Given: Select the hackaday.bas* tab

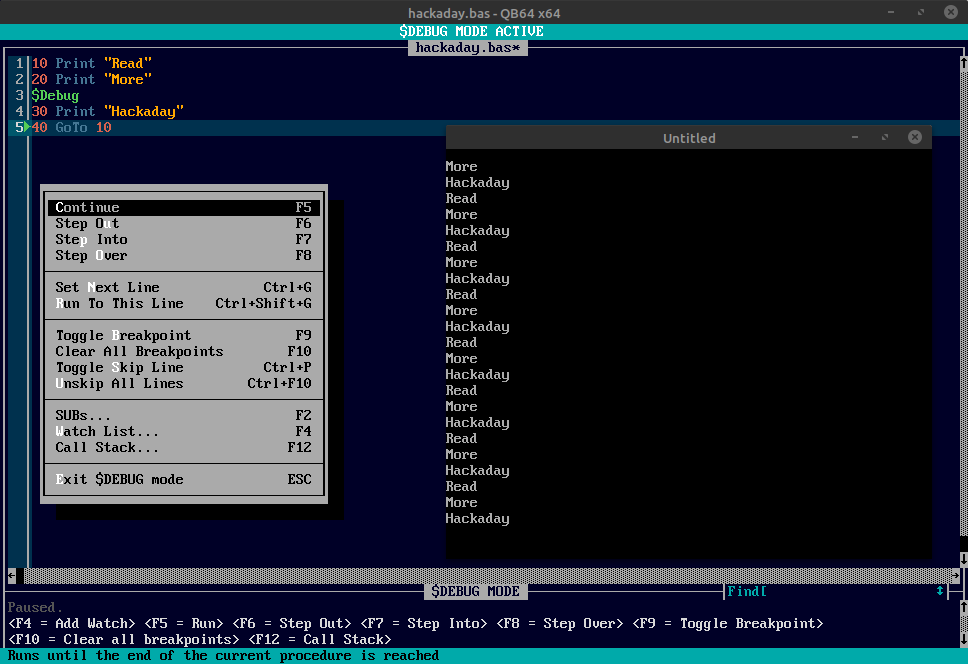Looking at the screenshot, I should pyautogui.click(x=468, y=46).
